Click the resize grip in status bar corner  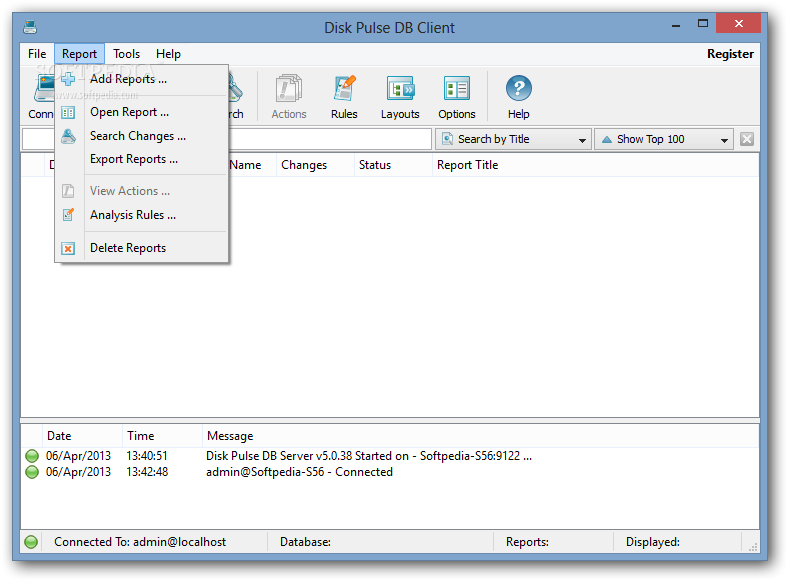753,547
